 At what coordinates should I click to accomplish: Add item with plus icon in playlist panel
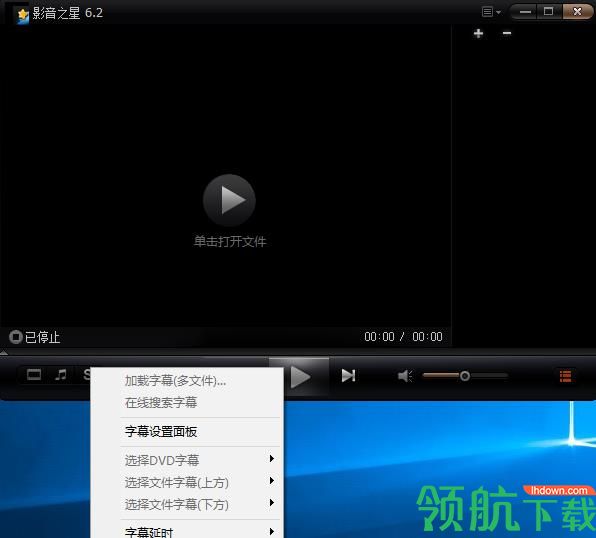(x=479, y=33)
